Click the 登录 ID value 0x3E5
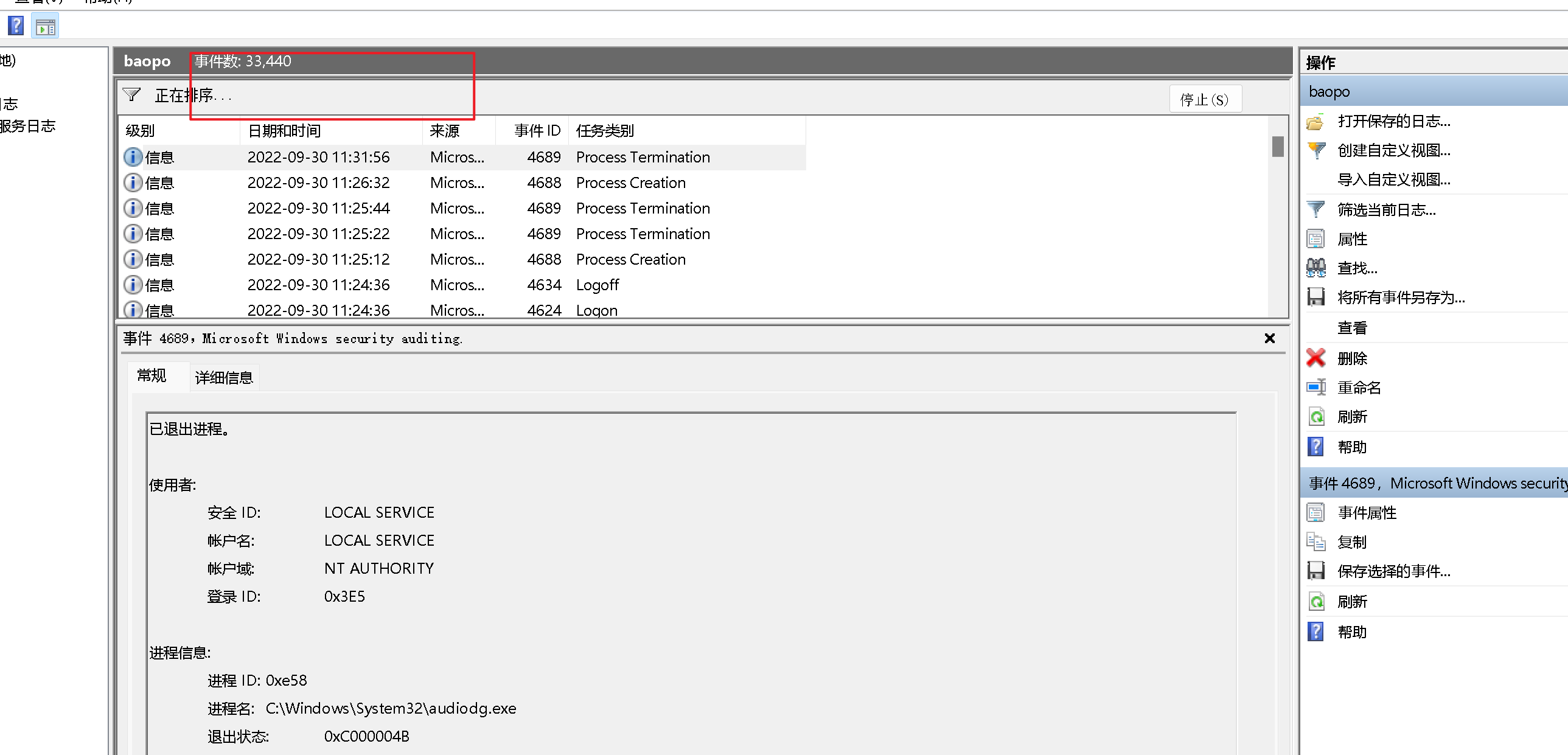Image resolution: width=1568 pixels, height=755 pixels. click(x=344, y=596)
